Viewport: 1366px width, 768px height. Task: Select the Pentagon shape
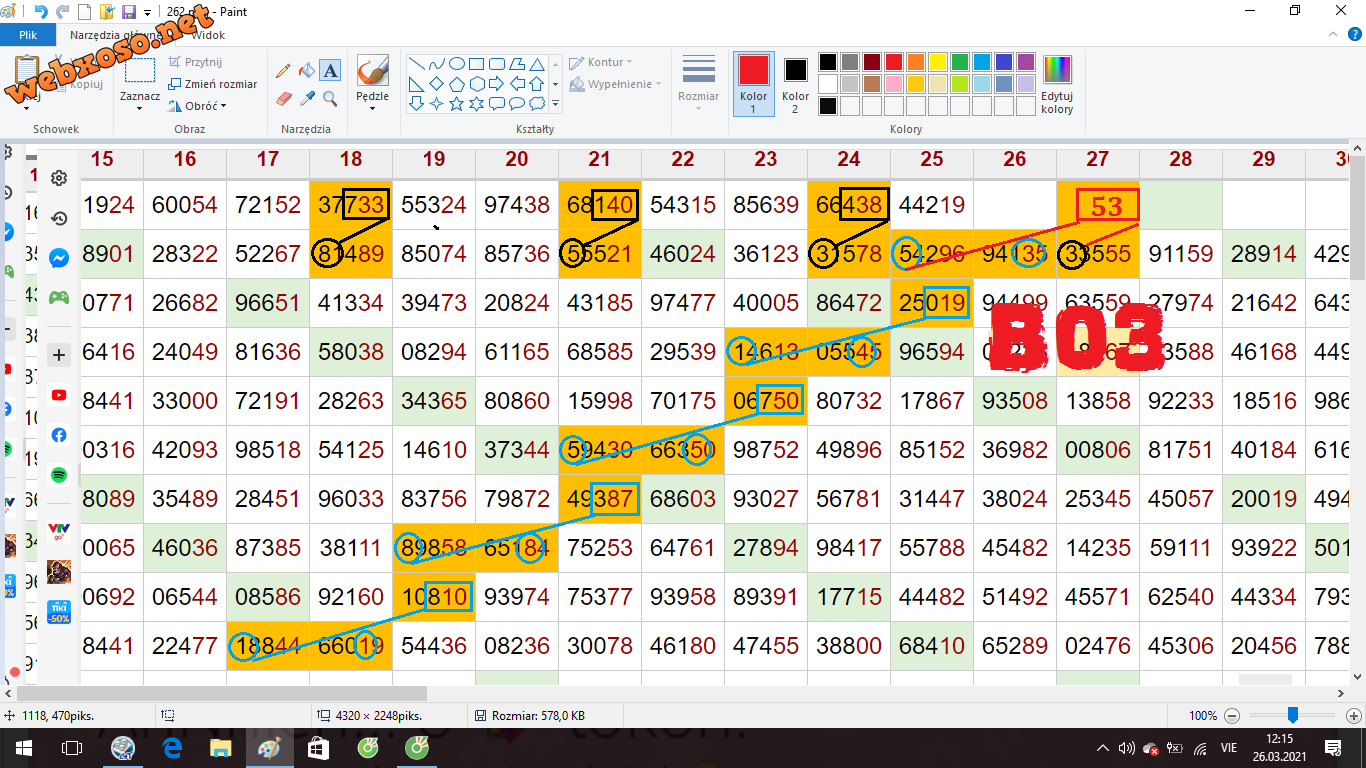point(456,83)
